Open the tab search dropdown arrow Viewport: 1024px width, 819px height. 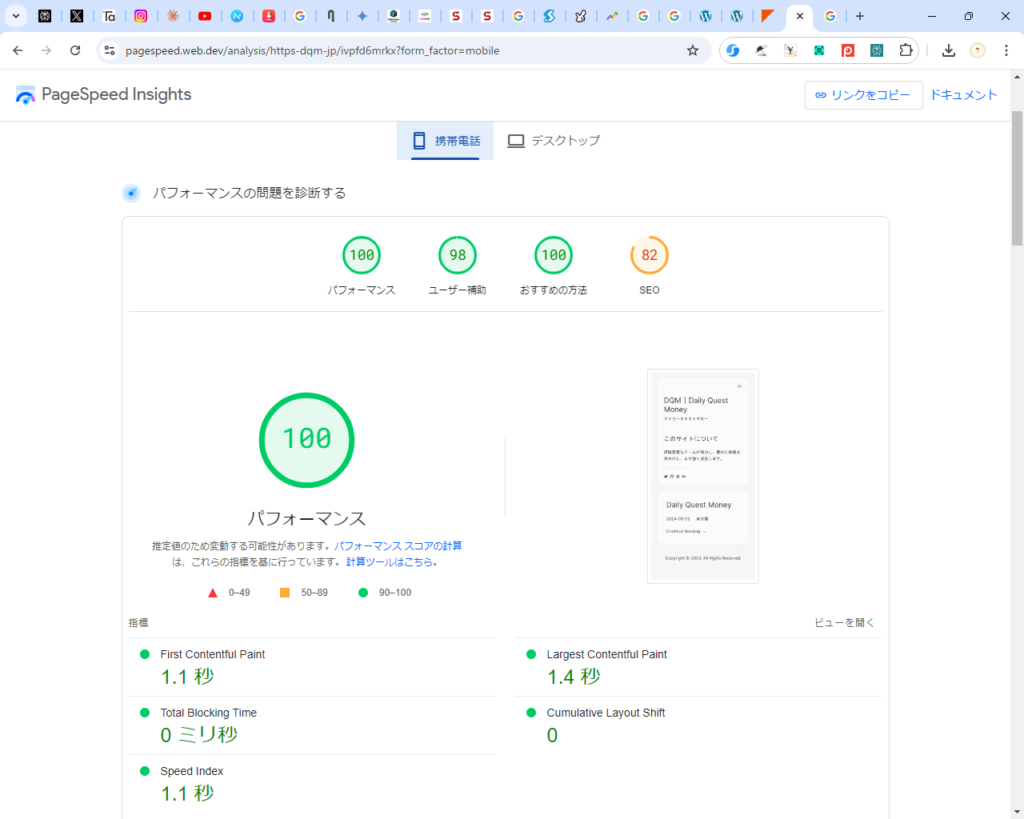point(16,16)
